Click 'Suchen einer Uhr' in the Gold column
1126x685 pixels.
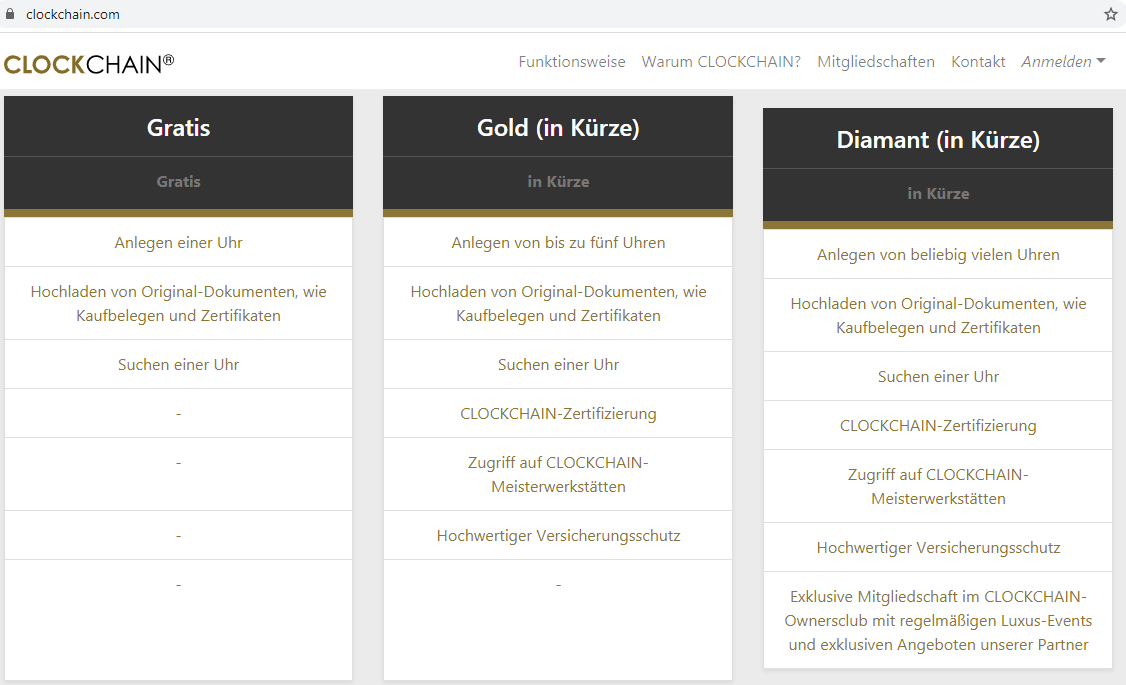tap(558, 364)
